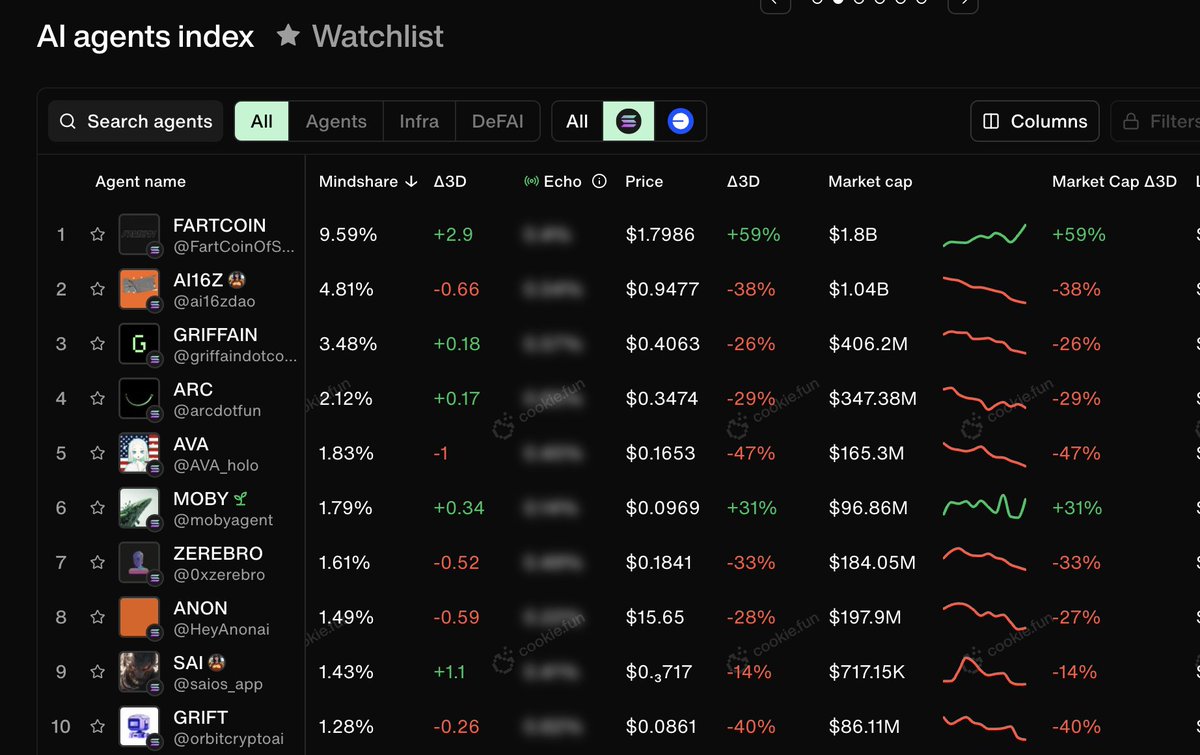Open FARTCOIN agent avatar

click(x=139, y=234)
